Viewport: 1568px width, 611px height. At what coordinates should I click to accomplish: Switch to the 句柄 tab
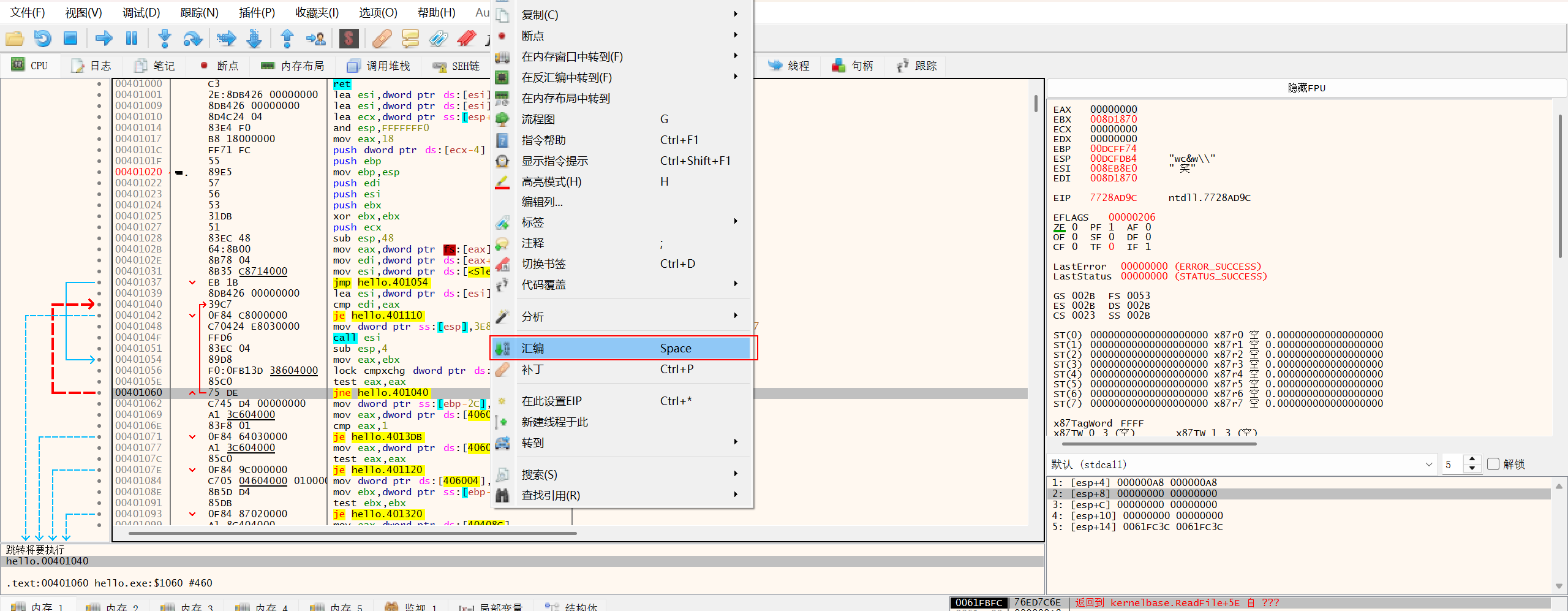(x=853, y=66)
